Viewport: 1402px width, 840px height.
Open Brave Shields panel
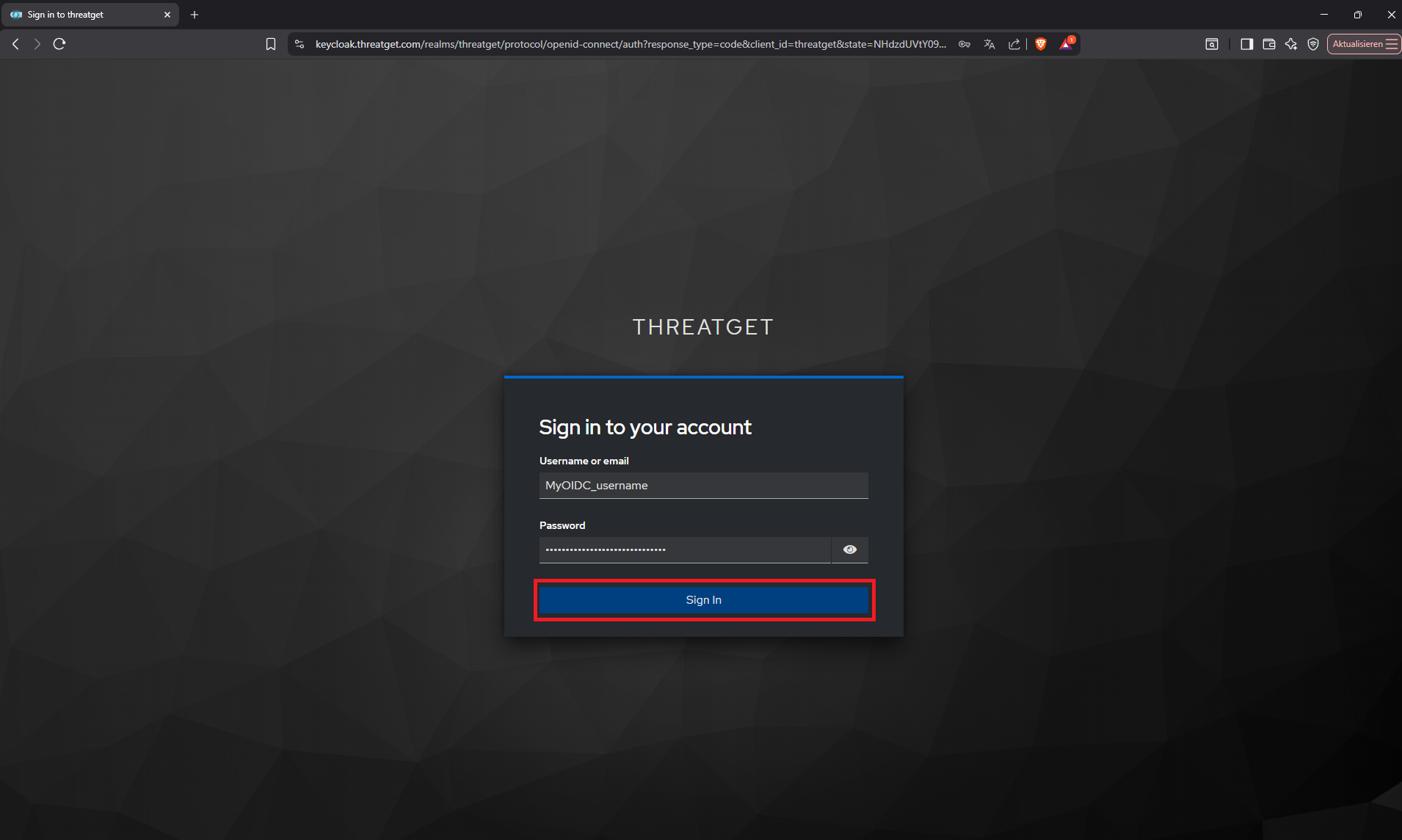(1042, 44)
